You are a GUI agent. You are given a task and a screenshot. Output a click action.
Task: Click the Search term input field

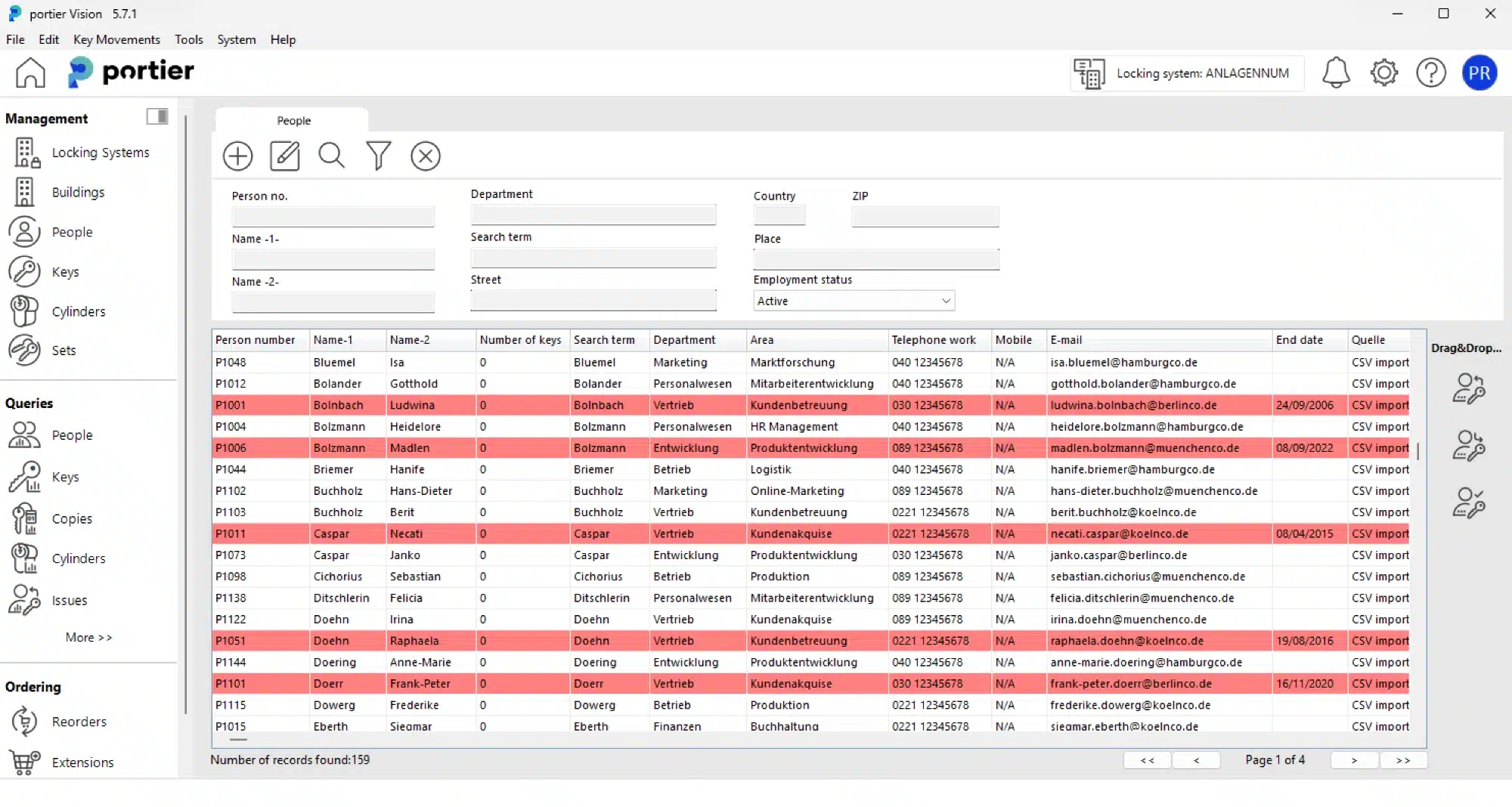pos(593,258)
